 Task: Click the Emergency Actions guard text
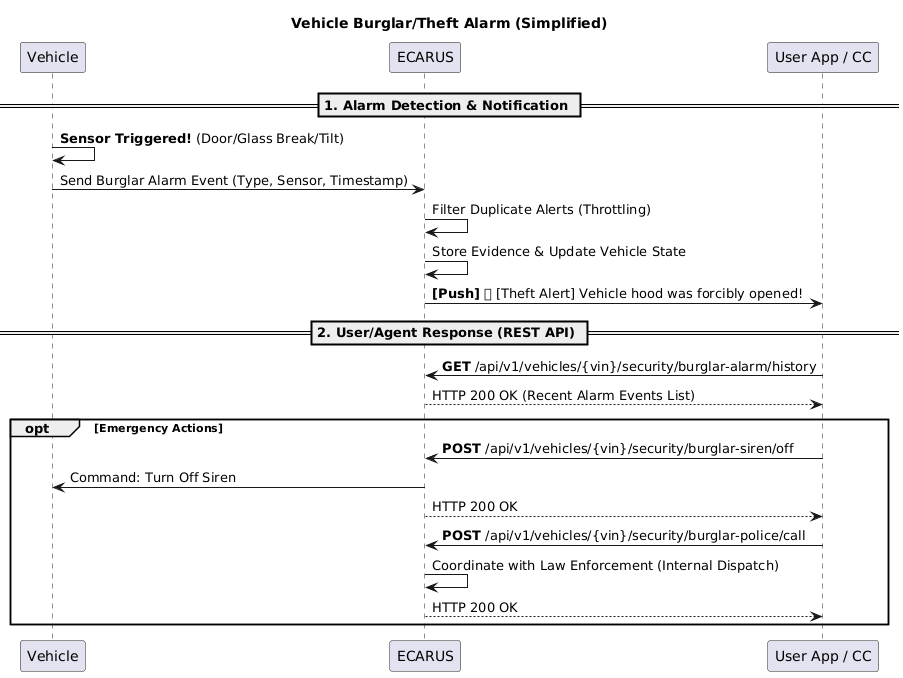point(158,428)
